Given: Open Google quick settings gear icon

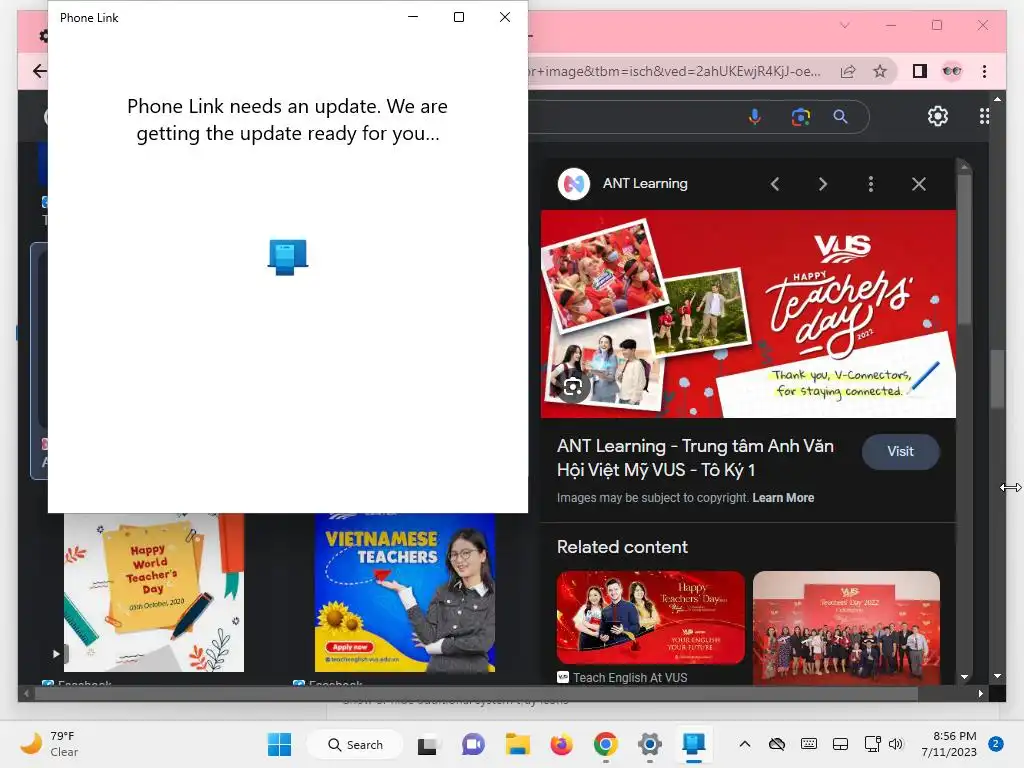Looking at the screenshot, I should [x=938, y=116].
